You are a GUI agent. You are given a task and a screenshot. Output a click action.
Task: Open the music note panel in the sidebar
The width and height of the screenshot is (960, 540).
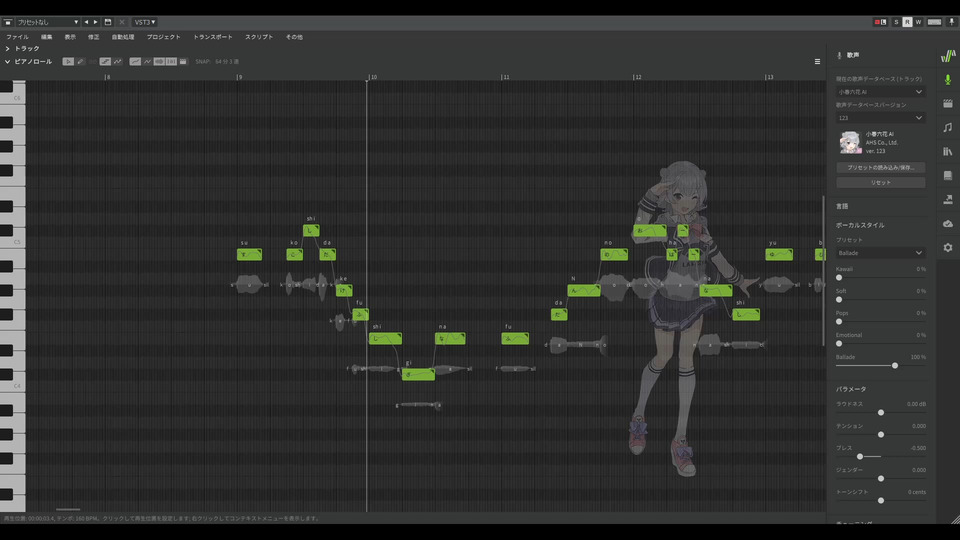click(x=948, y=127)
